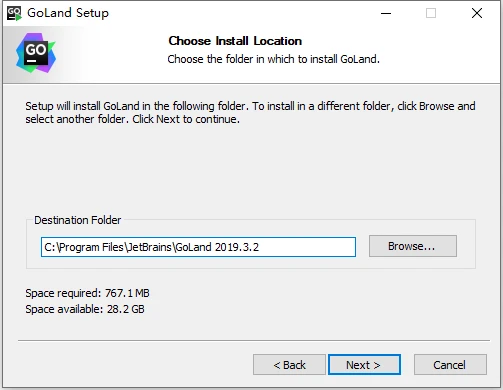This screenshot has height=390, width=503.
Task: Click the Space required 767.1 MB text
Action: pyautogui.click(x=87, y=293)
